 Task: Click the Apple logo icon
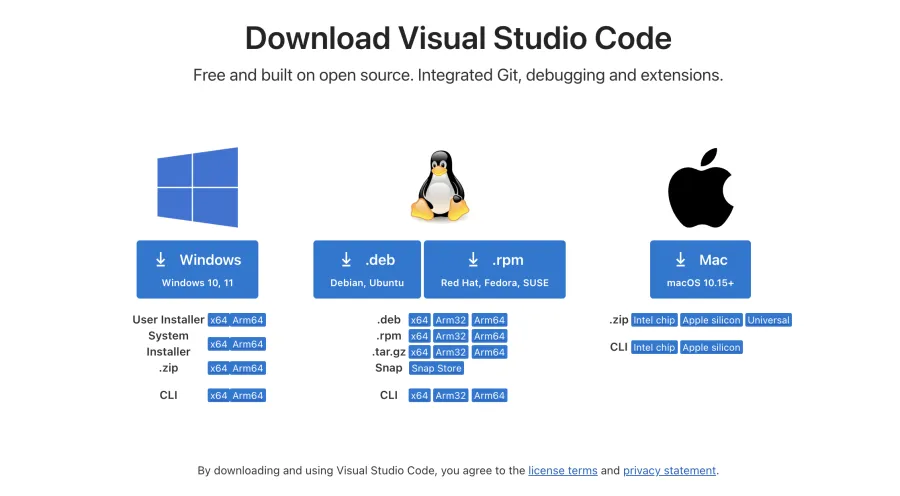(x=700, y=188)
